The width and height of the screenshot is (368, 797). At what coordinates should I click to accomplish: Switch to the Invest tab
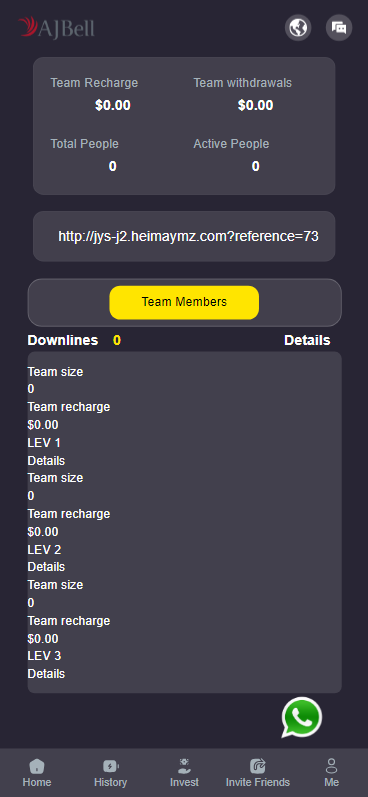tap(184, 773)
